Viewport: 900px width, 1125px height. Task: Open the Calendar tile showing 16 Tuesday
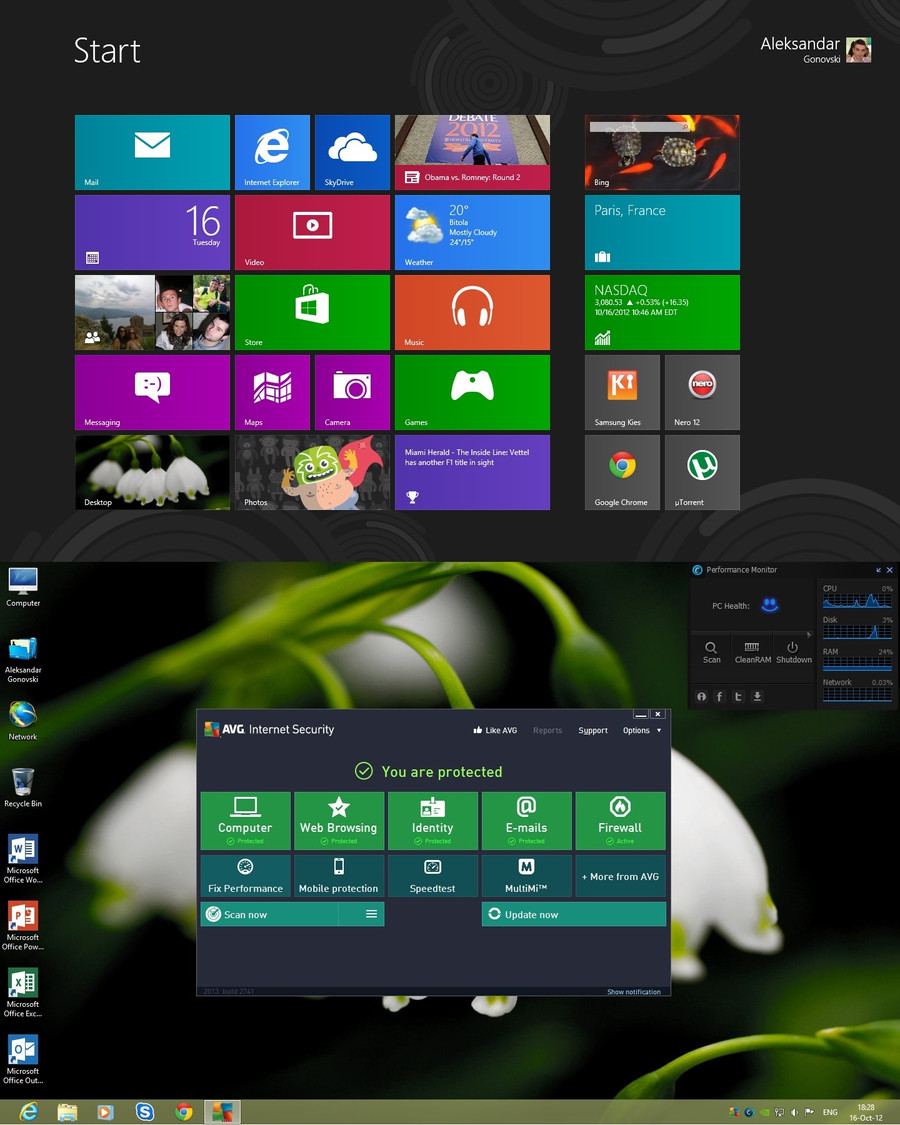(x=152, y=232)
